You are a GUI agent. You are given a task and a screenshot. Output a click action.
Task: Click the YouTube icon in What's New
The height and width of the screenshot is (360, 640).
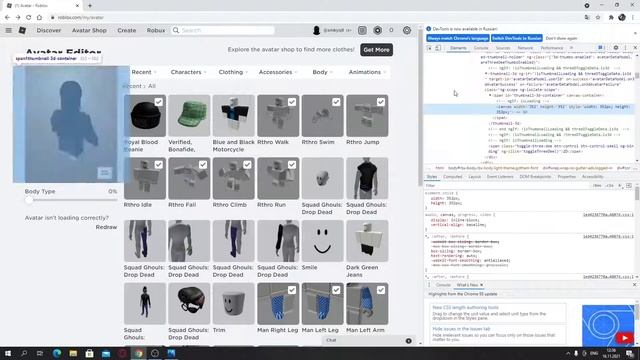[x=624, y=338]
